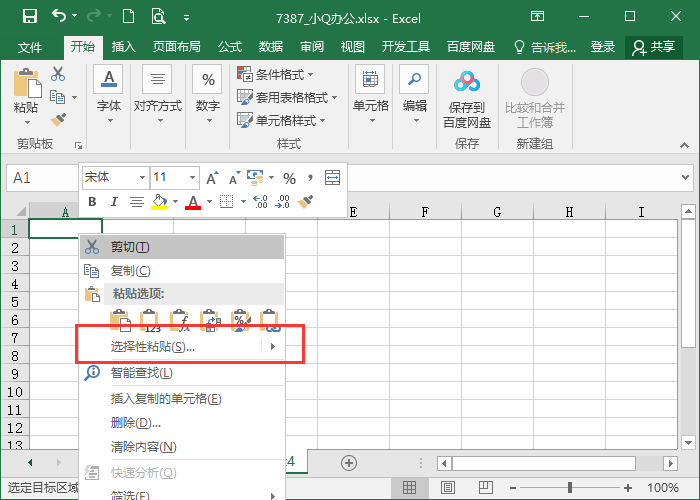Switch to Page Layout view in status bar
Screen dimensions: 700x500
click(x=448, y=488)
